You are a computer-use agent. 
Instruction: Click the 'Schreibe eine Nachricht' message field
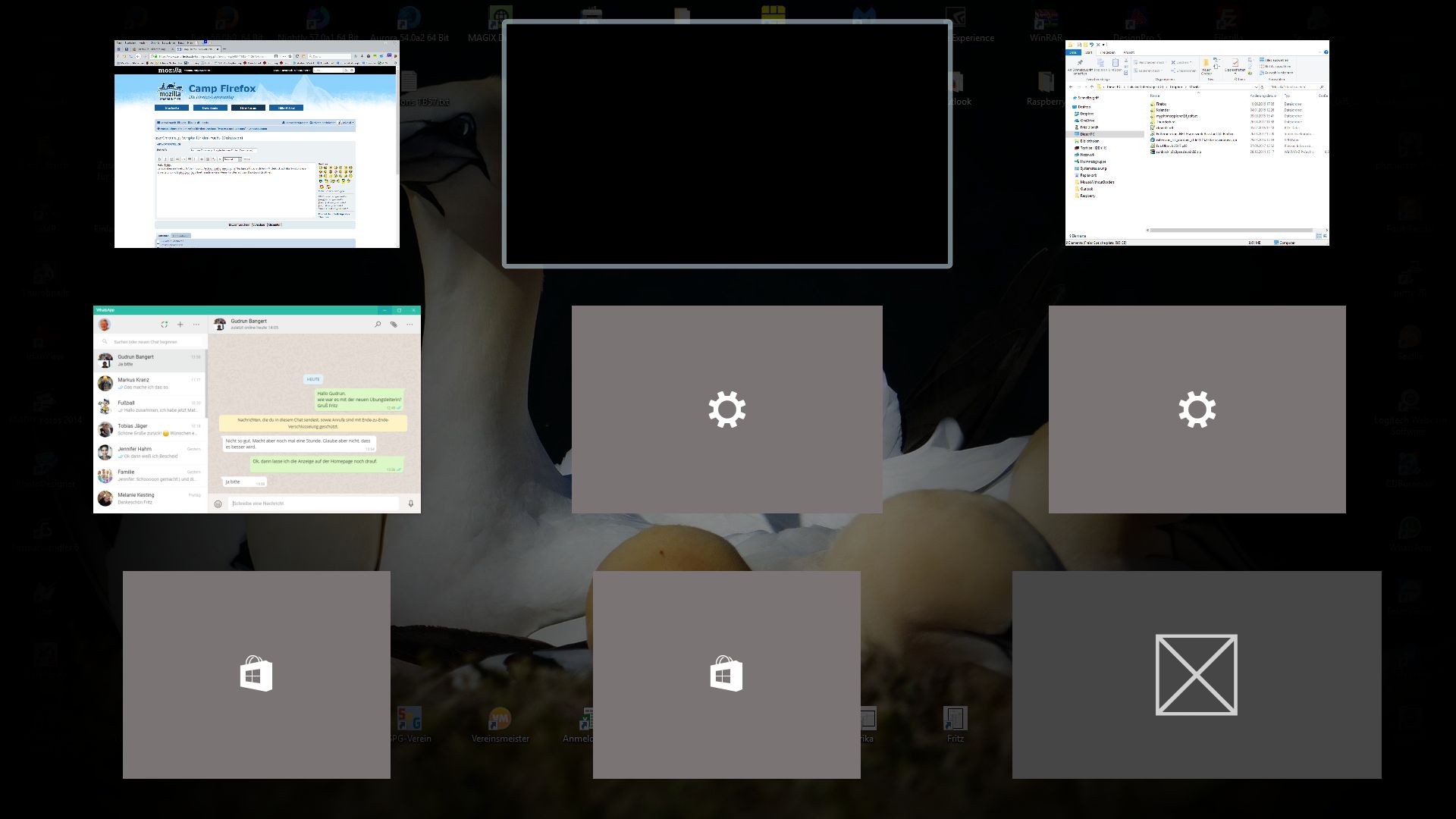314,504
